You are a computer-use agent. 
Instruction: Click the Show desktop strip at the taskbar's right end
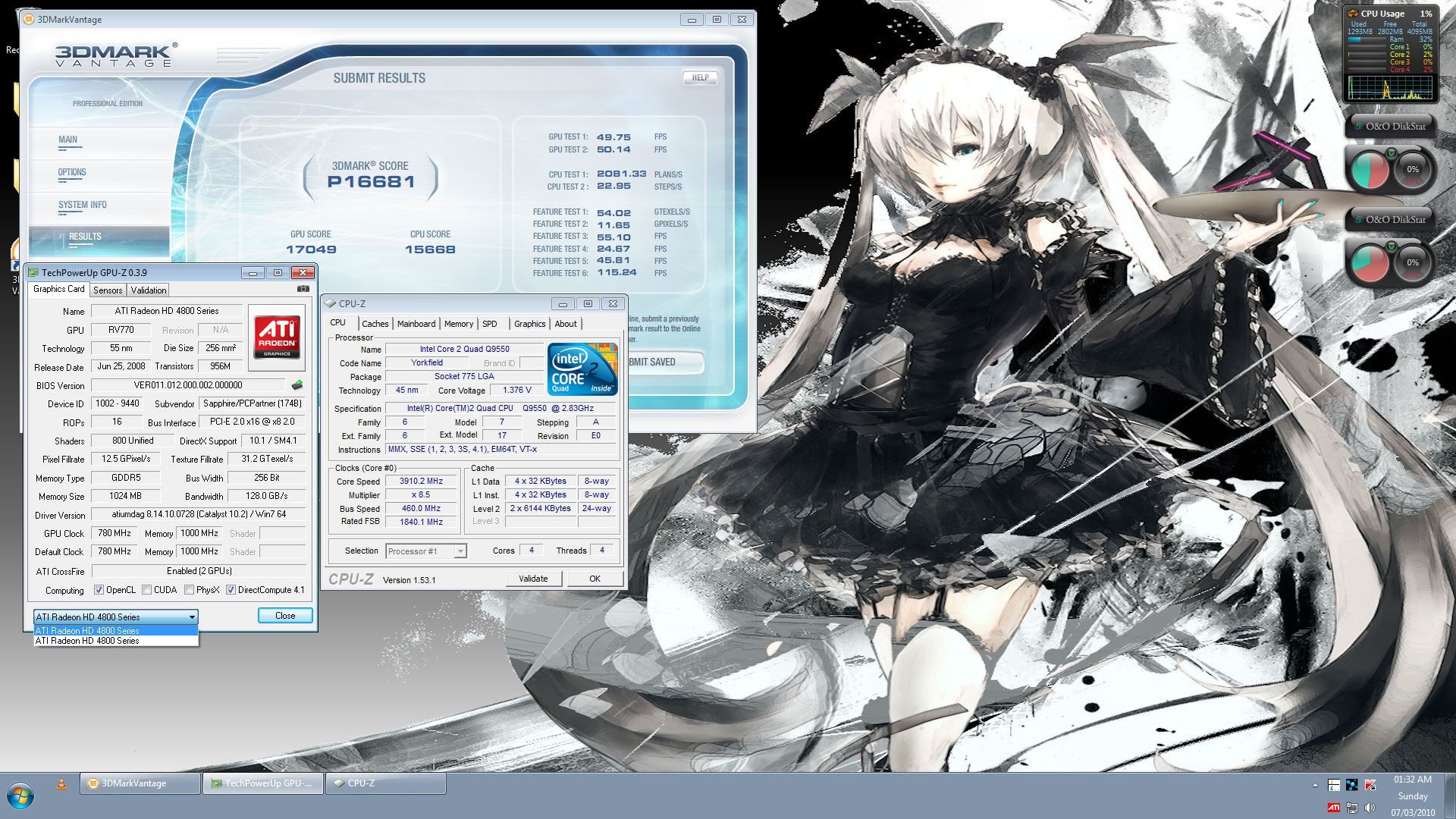coord(1450,795)
